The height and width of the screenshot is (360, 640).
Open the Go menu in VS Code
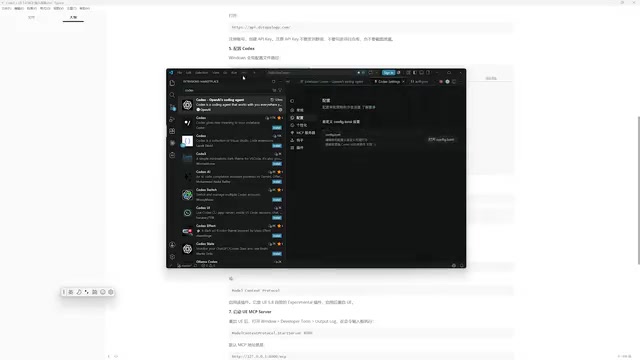pos(225,73)
